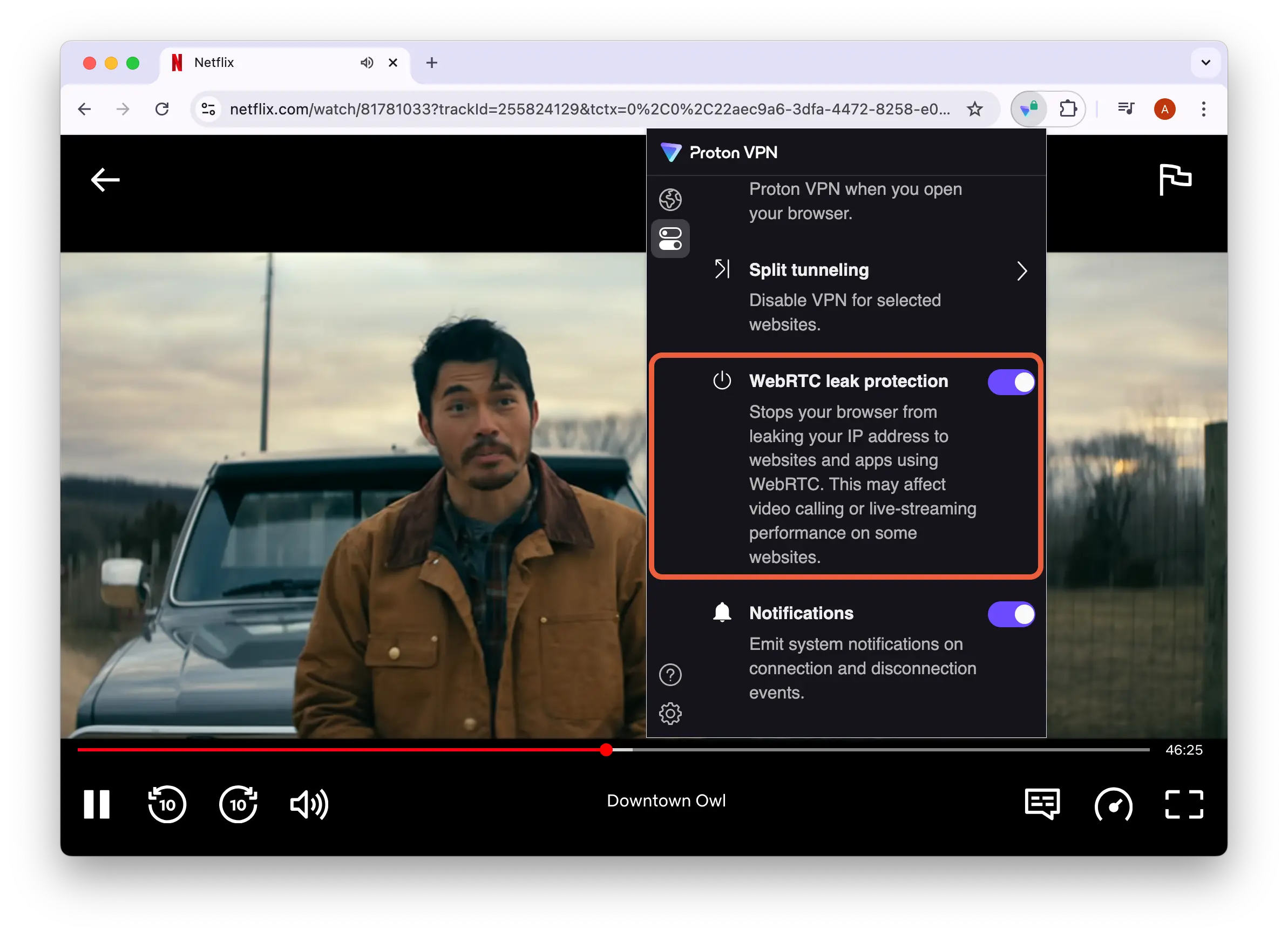Click the Proton VPN extension toolbar icon
1288x936 pixels.
coord(1028,108)
